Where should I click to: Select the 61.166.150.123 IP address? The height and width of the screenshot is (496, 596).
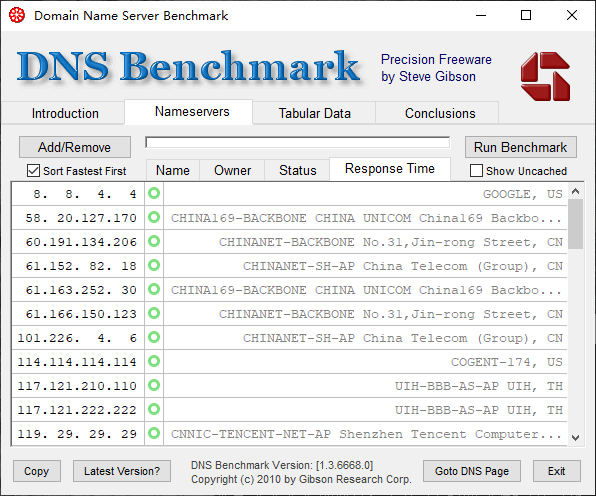tap(81, 314)
